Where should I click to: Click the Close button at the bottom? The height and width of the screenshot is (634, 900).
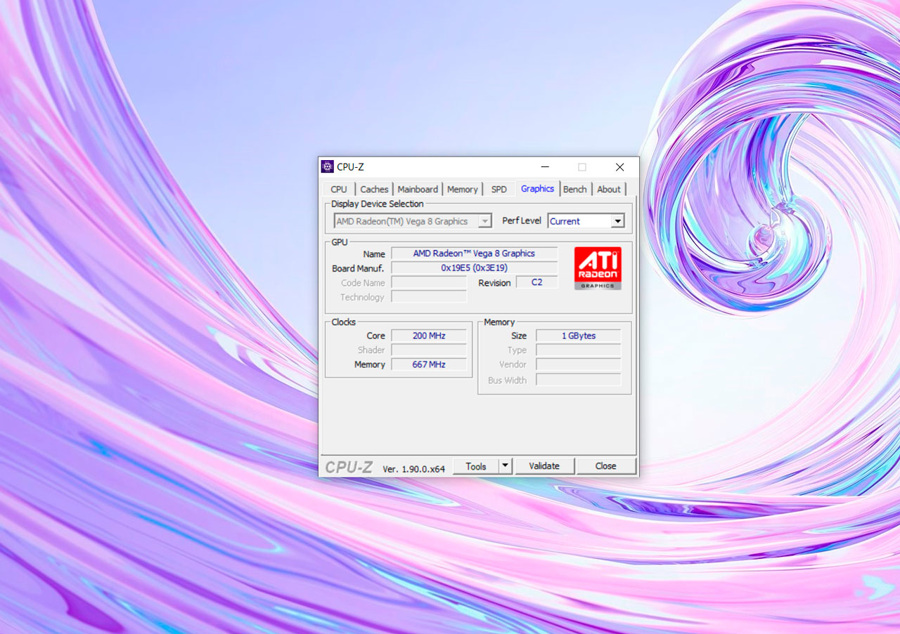coord(606,466)
